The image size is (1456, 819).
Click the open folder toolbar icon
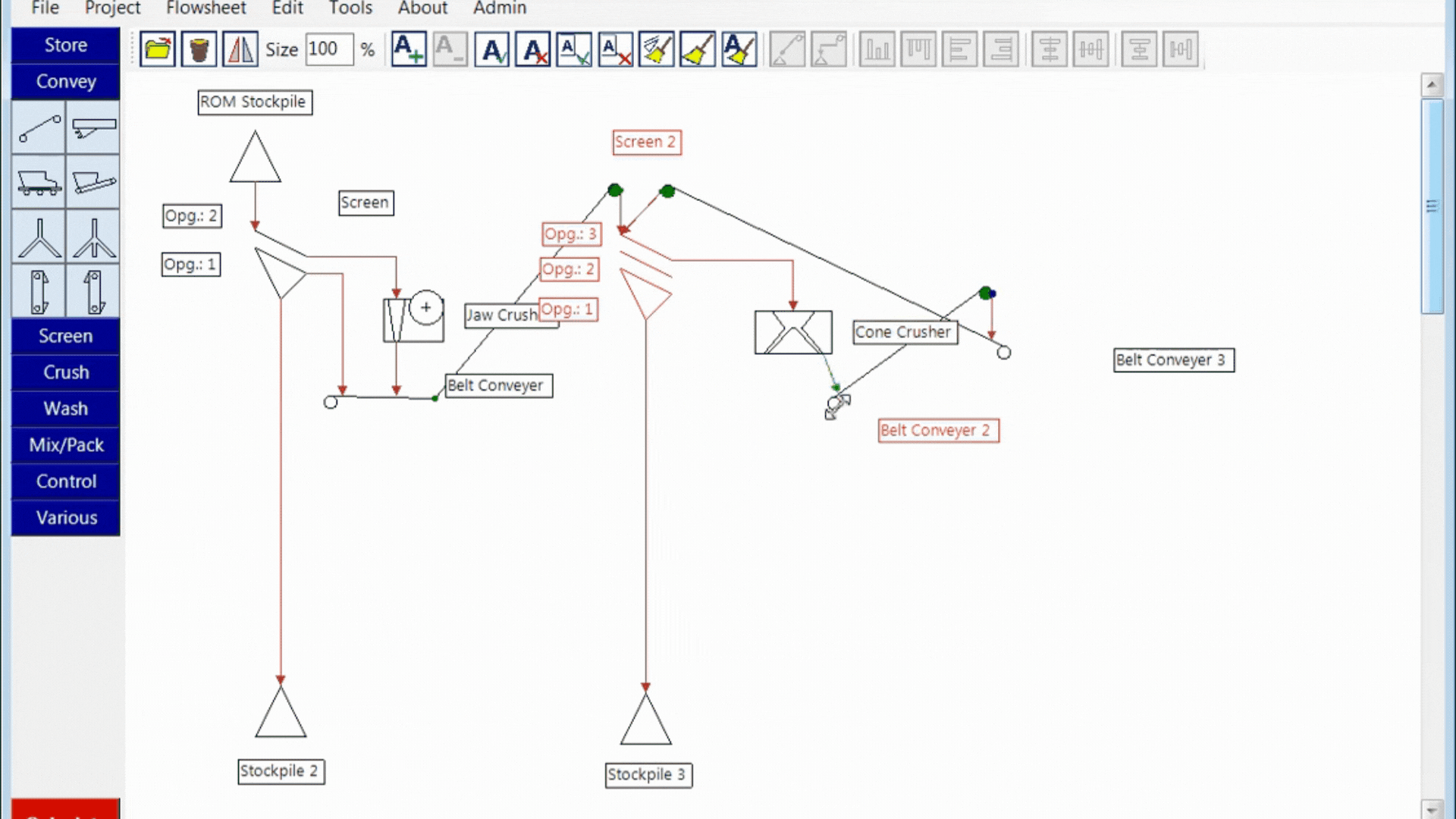click(x=158, y=50)
